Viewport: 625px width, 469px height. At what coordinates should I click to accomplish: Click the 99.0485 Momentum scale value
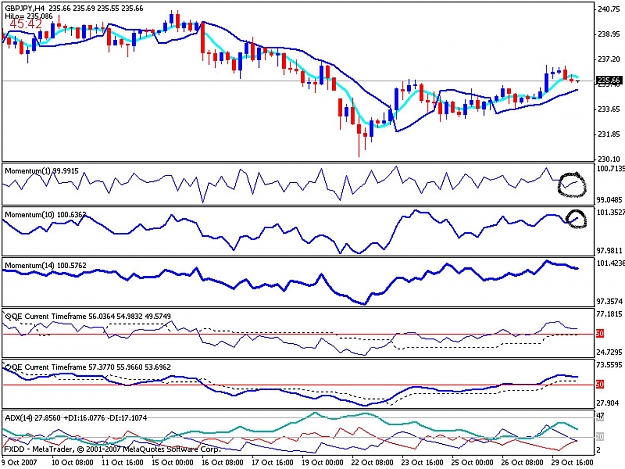click(609, 200)
